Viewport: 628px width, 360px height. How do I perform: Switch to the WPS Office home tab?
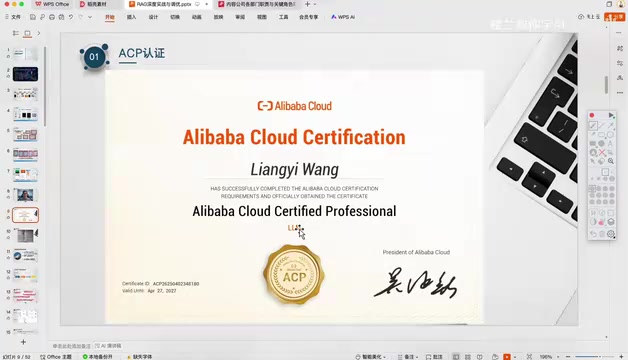pyautogui.click(x=52, y=4)
